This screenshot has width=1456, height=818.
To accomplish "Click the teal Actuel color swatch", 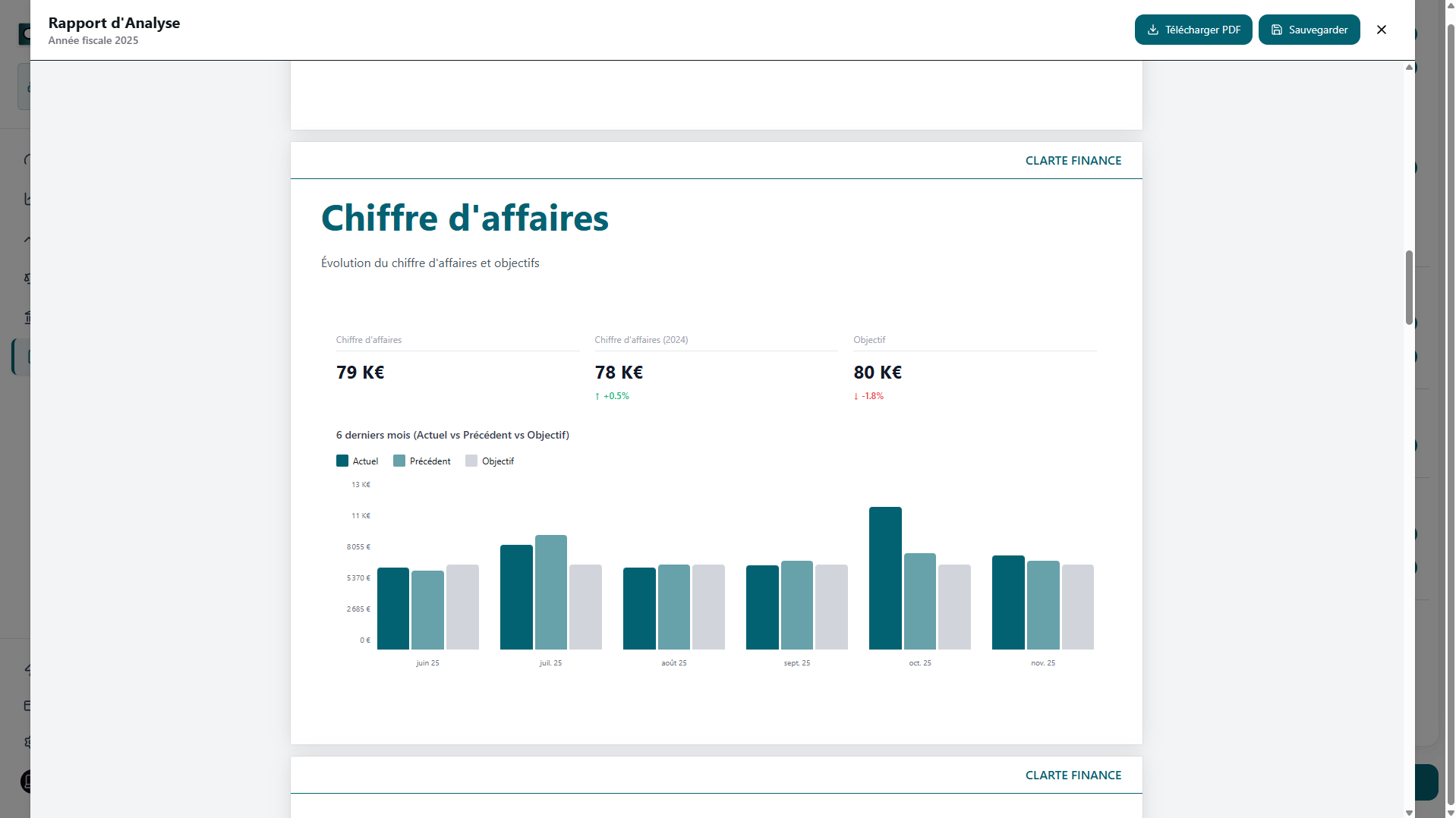I will click(x=341, y=461).
